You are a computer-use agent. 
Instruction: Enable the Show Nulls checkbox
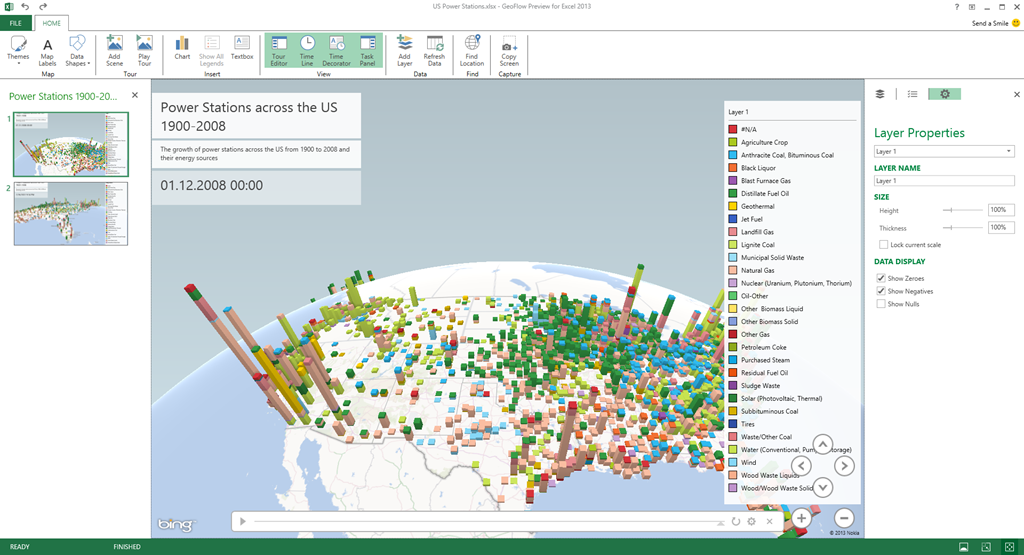pyautogui.click(x=881, y=304)
